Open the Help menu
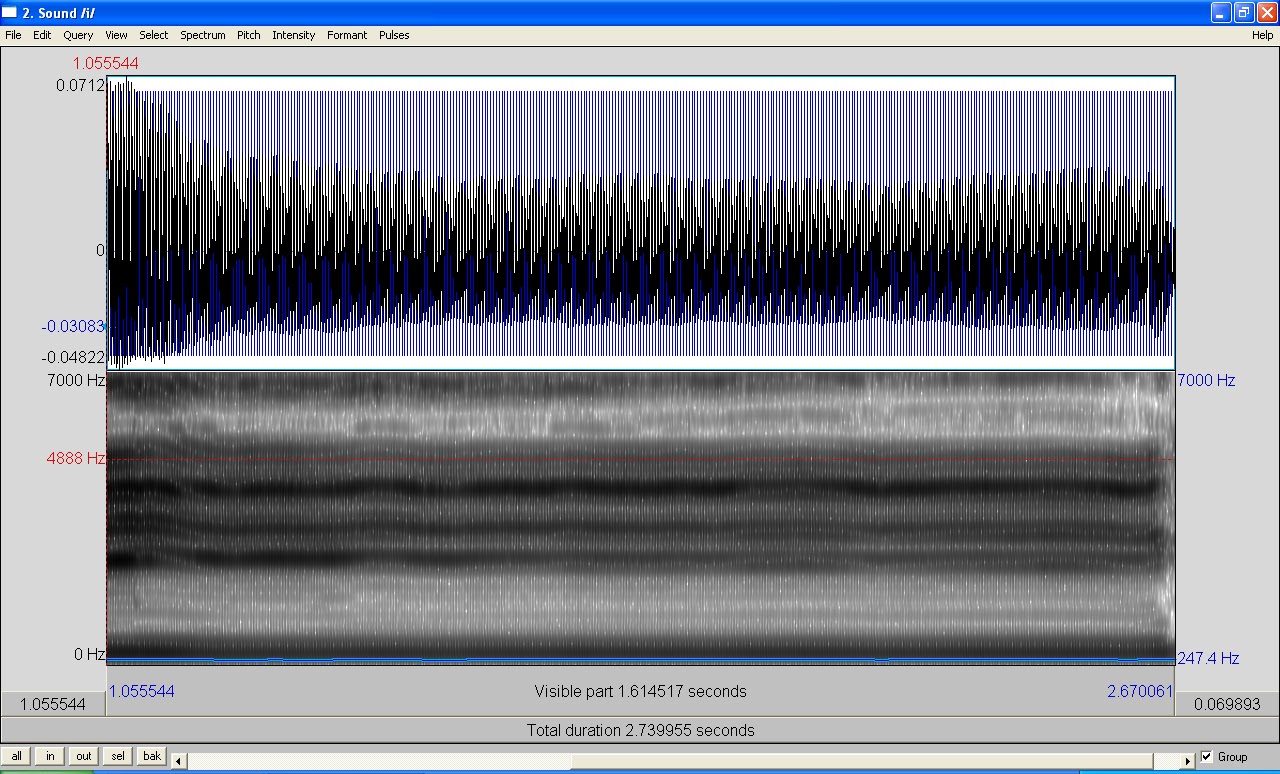This screenshot has width=1280, height=774. click(x=1263, y=35)
